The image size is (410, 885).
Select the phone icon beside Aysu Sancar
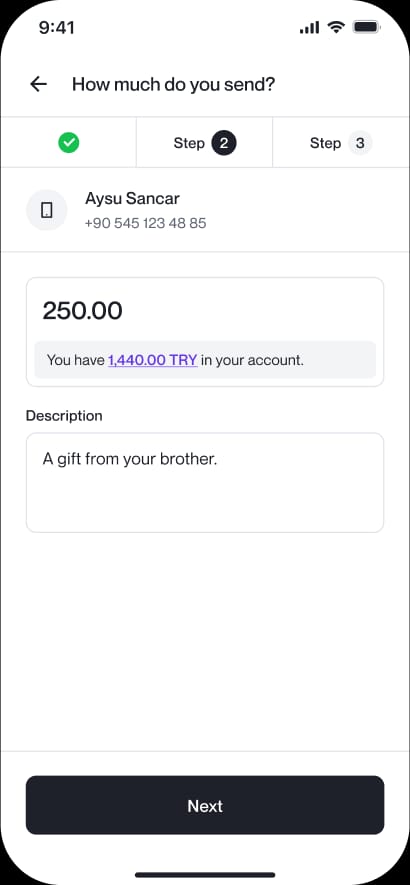[47, 210]
